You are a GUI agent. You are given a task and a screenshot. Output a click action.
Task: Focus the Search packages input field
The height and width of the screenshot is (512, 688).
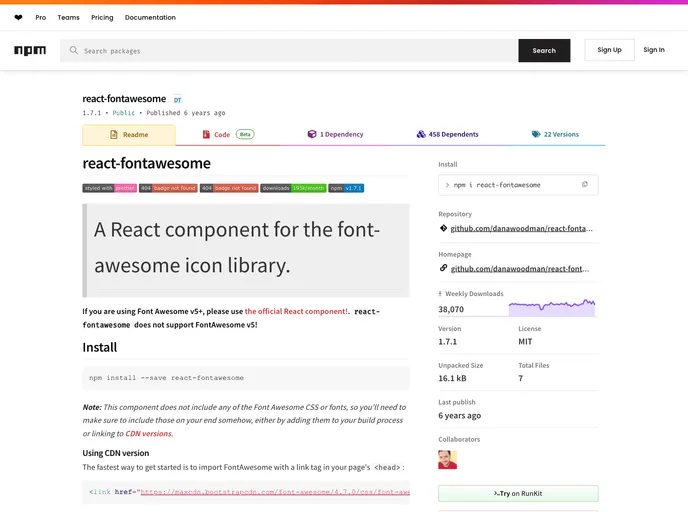tap(289, 50)
